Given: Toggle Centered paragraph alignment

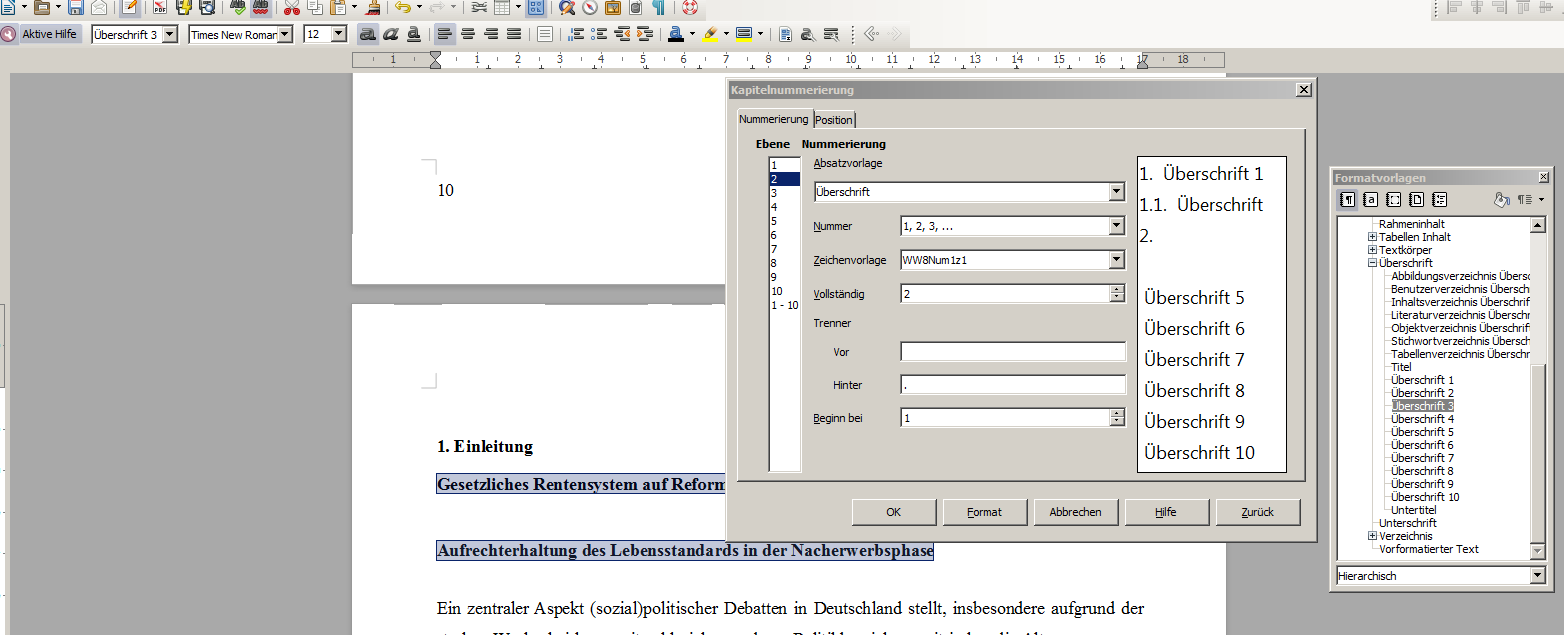Looking at the screenshot, I should pos(468,34).
